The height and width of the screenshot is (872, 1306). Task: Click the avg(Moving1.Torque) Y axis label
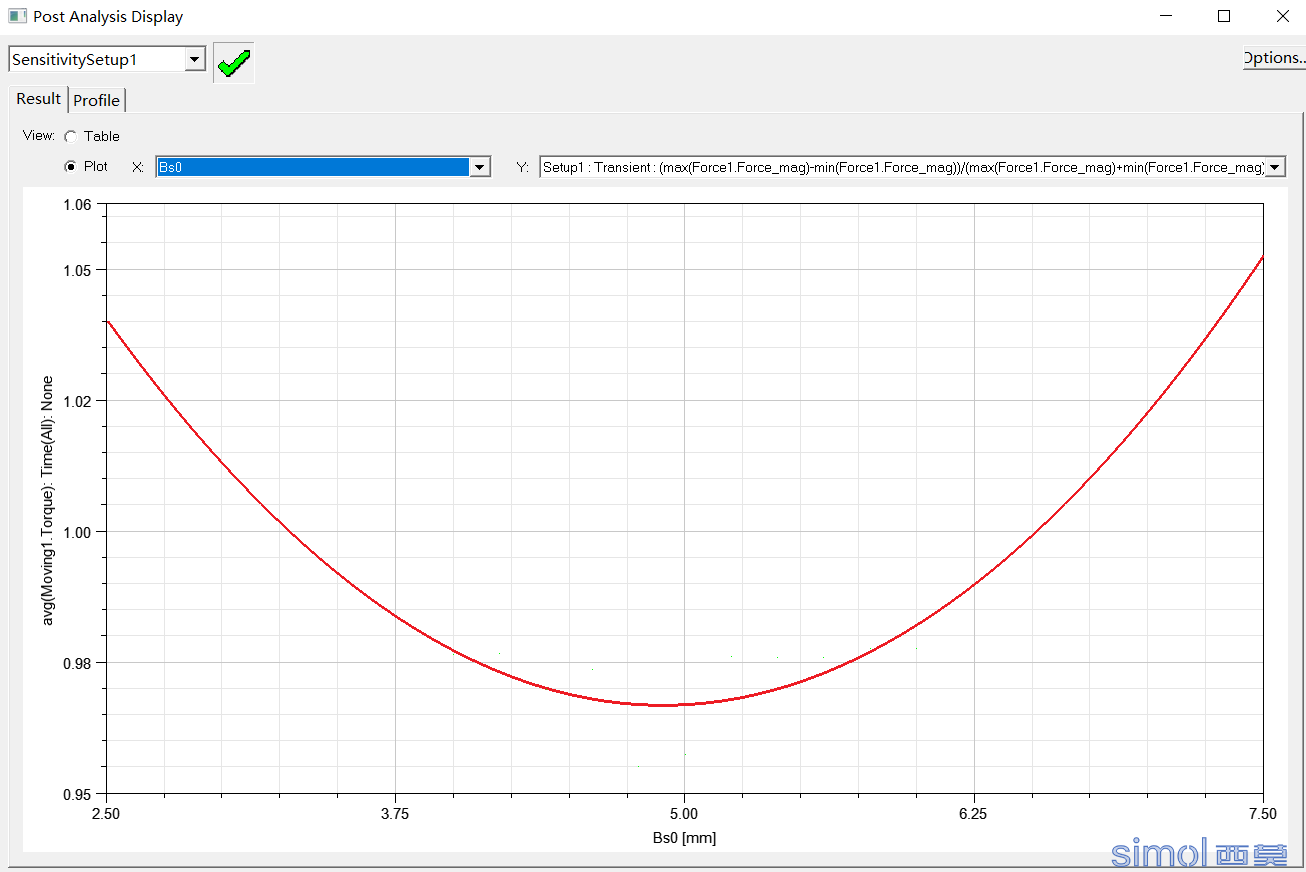[47, 501]
